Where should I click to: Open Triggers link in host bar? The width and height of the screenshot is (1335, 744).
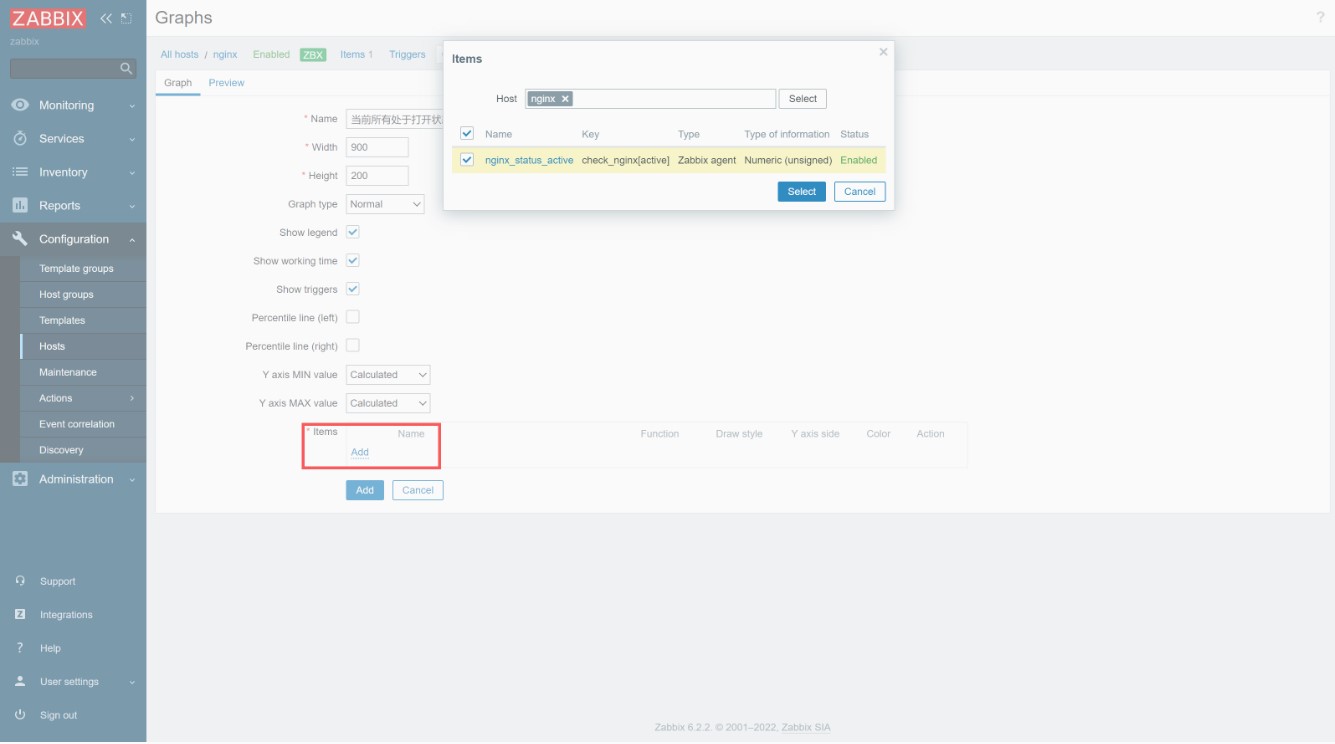tap(407, 55)
